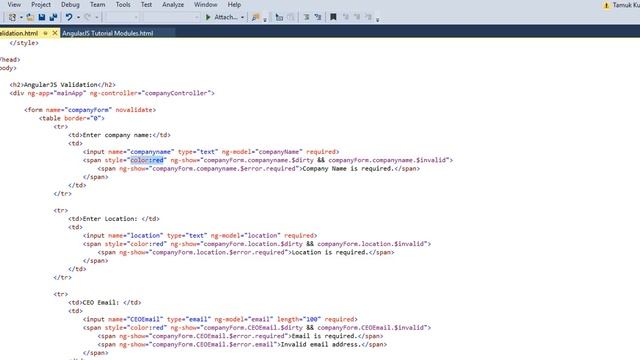Close the Validation.html tab
The height and width of the screenshot is (360, 640).
point(55,33)
